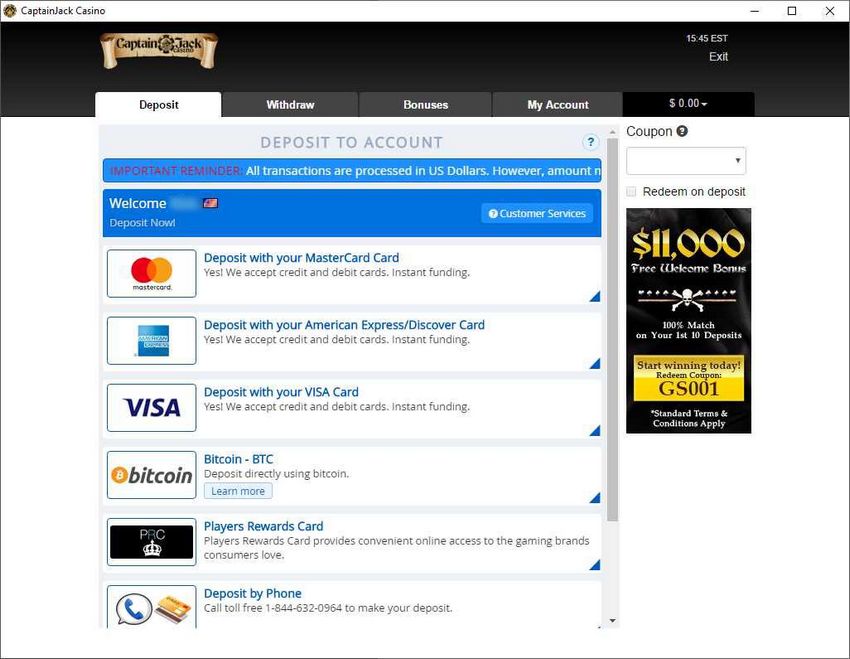
Task: Click the Customer Services button
Action: [x=536, y=212]
